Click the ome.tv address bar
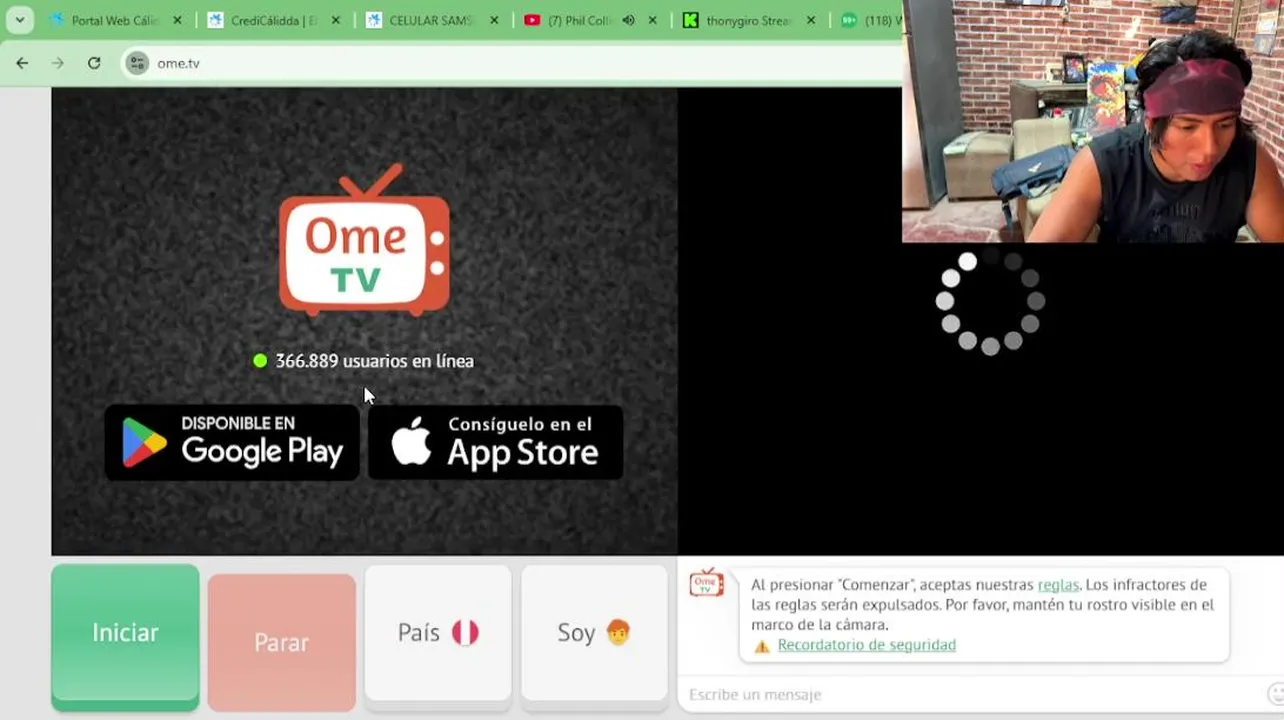The height and width of the screenshot is (720, 1284). click(510, 63)
